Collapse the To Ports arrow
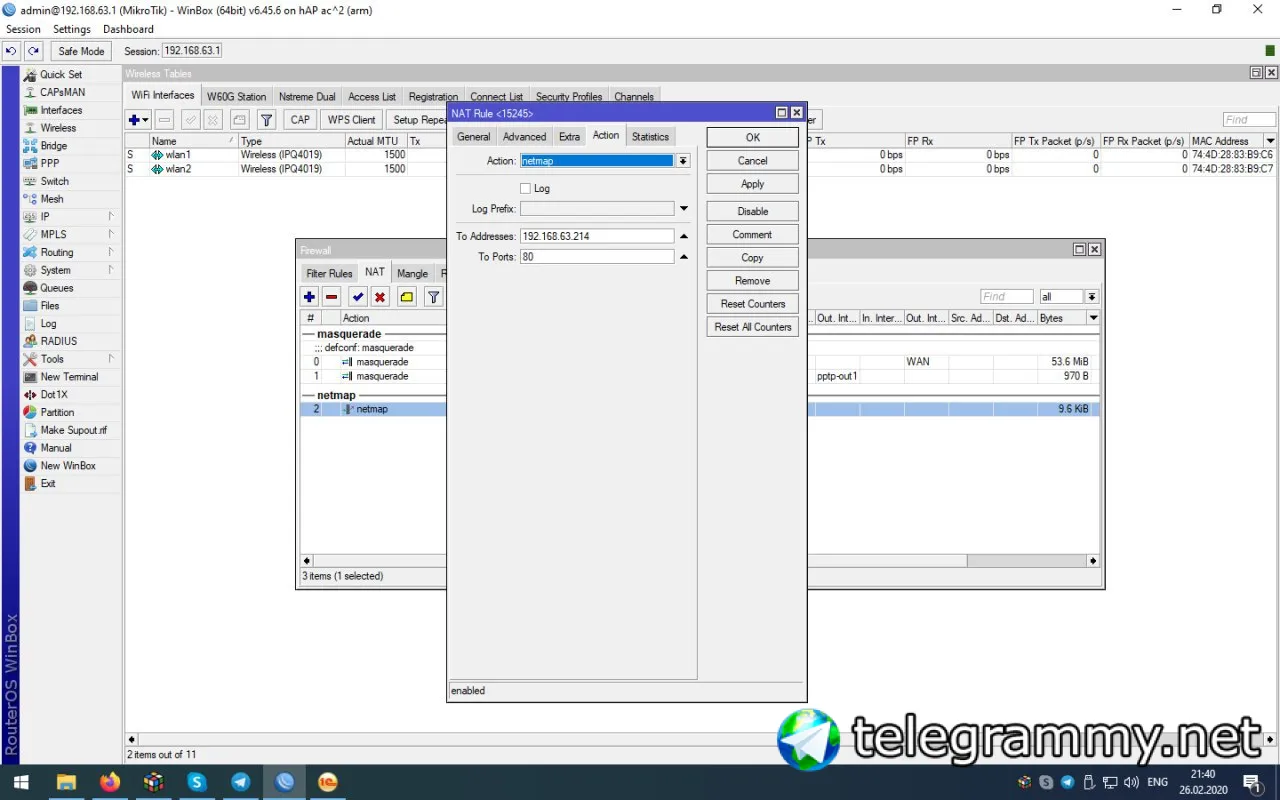 (684, 257)
